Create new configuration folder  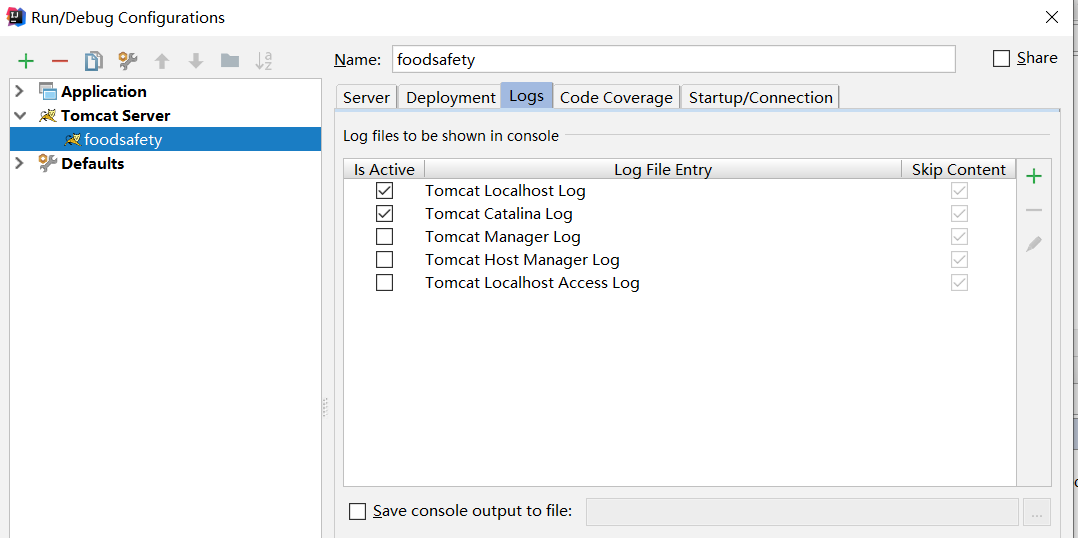pyautogui.click(x=230, y=61)
